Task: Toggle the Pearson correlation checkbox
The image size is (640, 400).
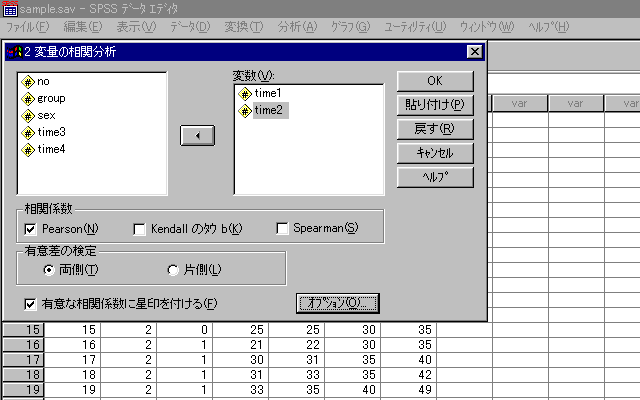Action: (31, 229)
